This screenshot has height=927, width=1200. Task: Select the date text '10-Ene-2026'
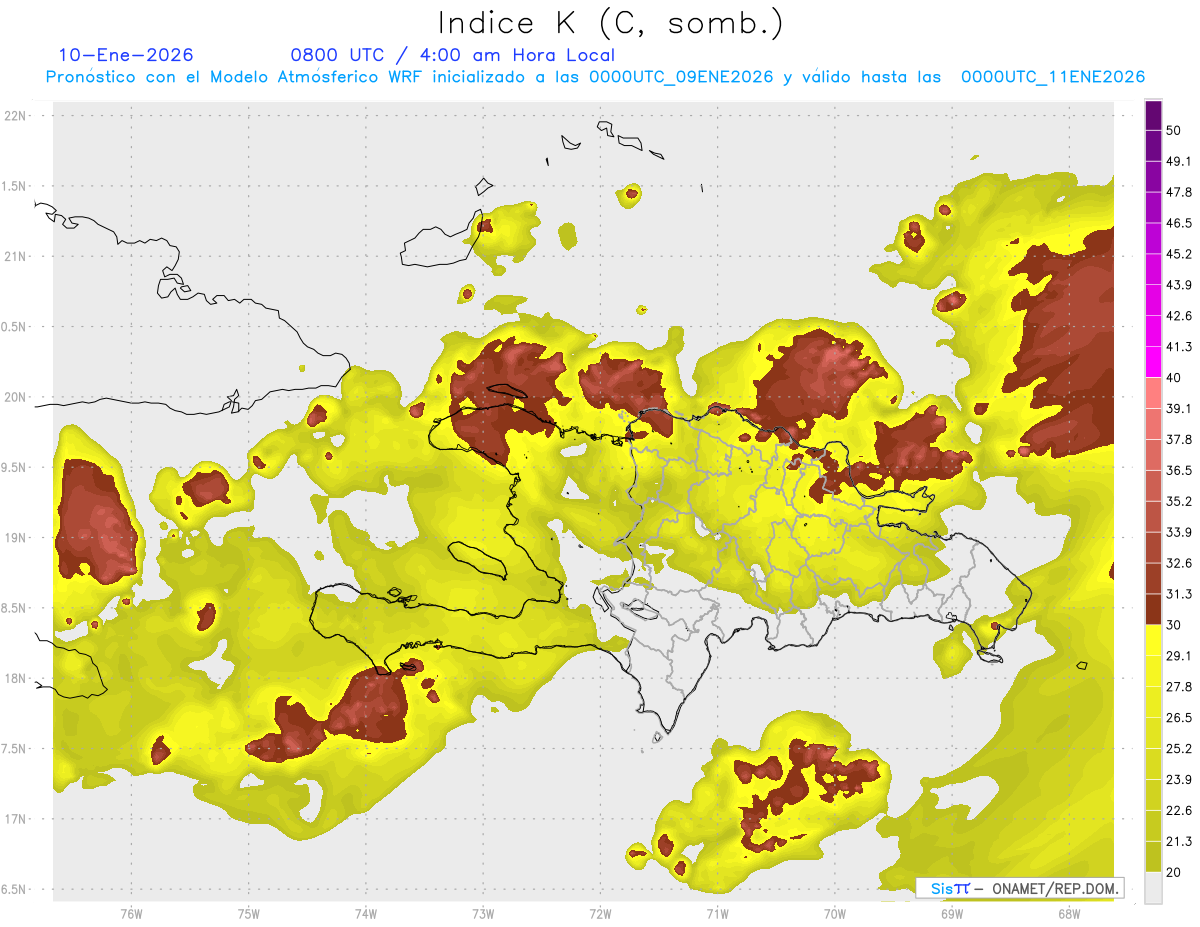pyautogui.click(x=126, y=55)
